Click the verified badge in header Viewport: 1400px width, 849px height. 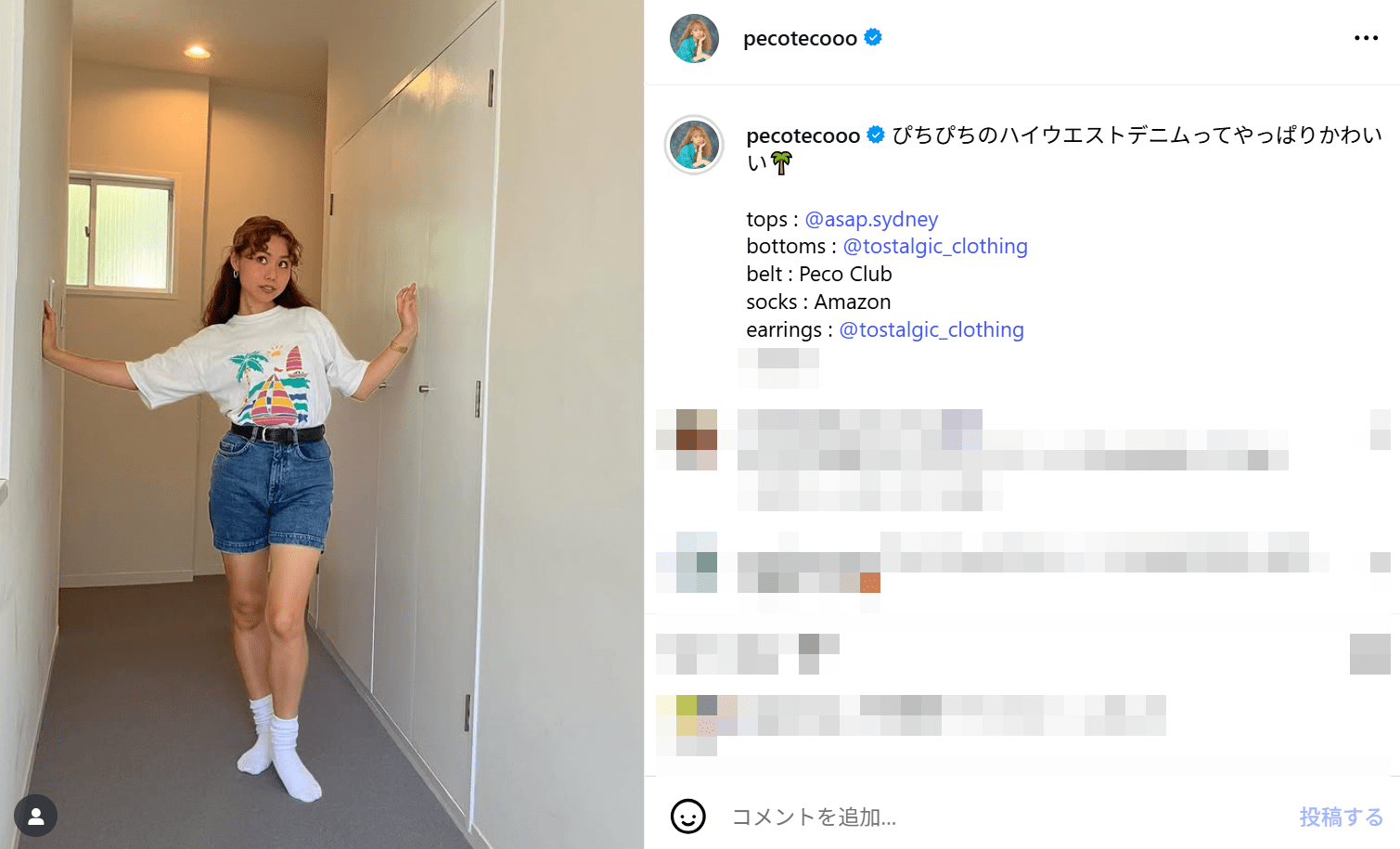[x=873, y=38]
